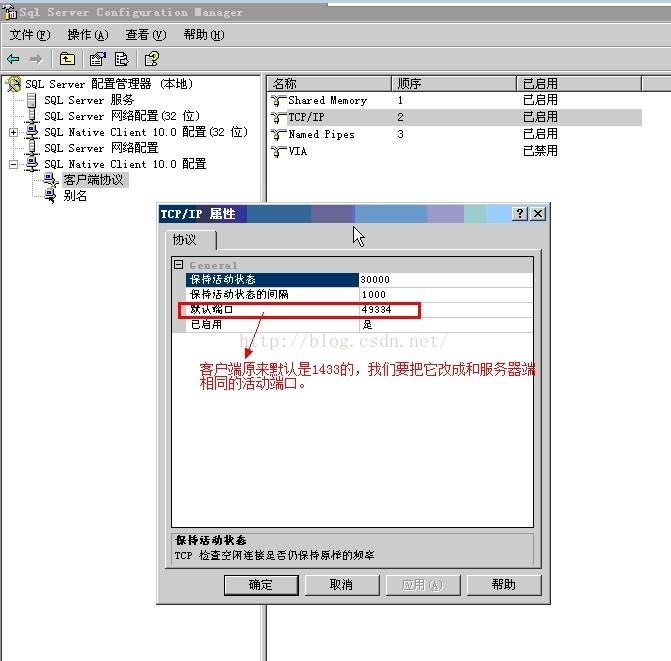
Task: Open the 文件(F) menu
Action: tap(30, 35)
